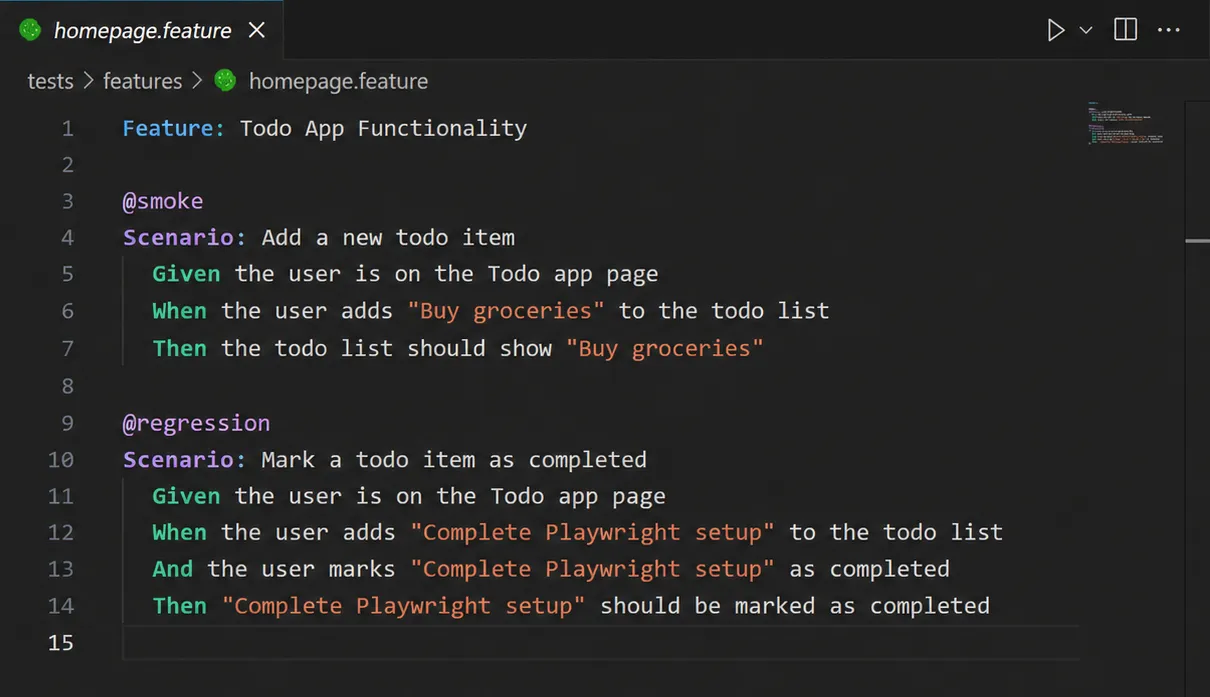Viewport: 1210px width, 697px height.
Task: Click the And keyword on line 13
Action: tap(173, 569)
